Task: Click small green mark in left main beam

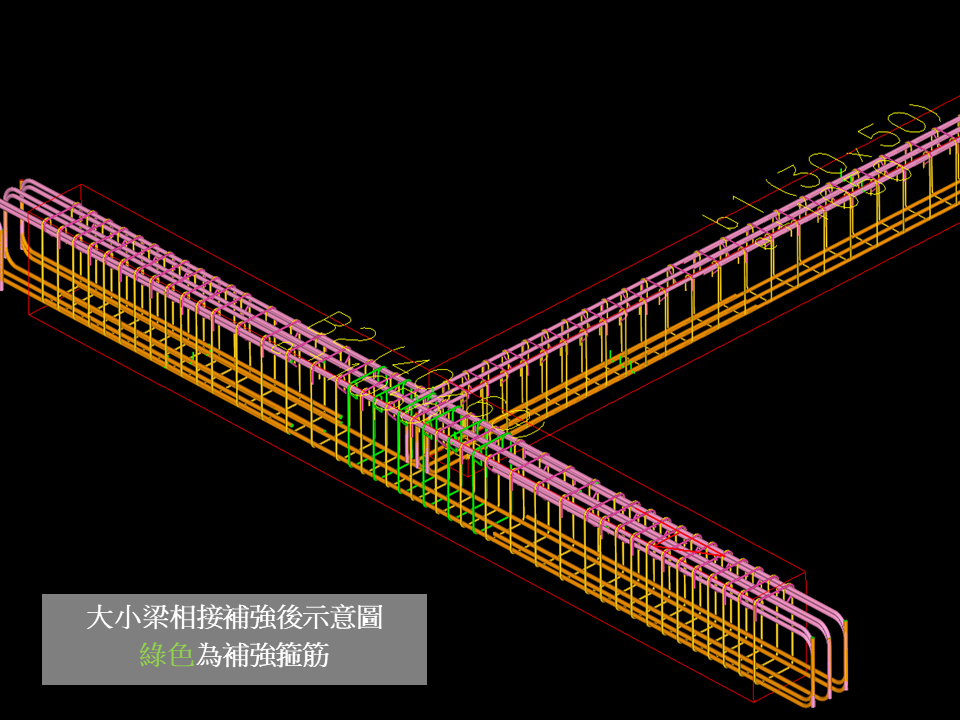Action: [x=193, y=354]
